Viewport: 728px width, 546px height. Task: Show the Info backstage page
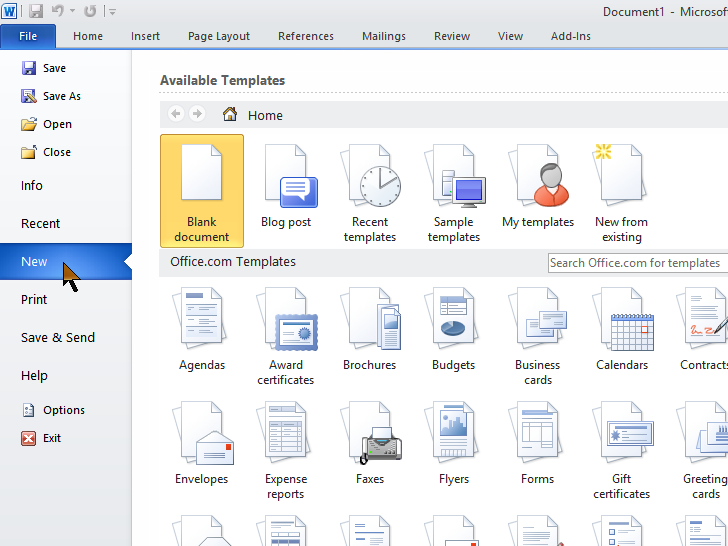pyautogui.click(x=32, y=186)
